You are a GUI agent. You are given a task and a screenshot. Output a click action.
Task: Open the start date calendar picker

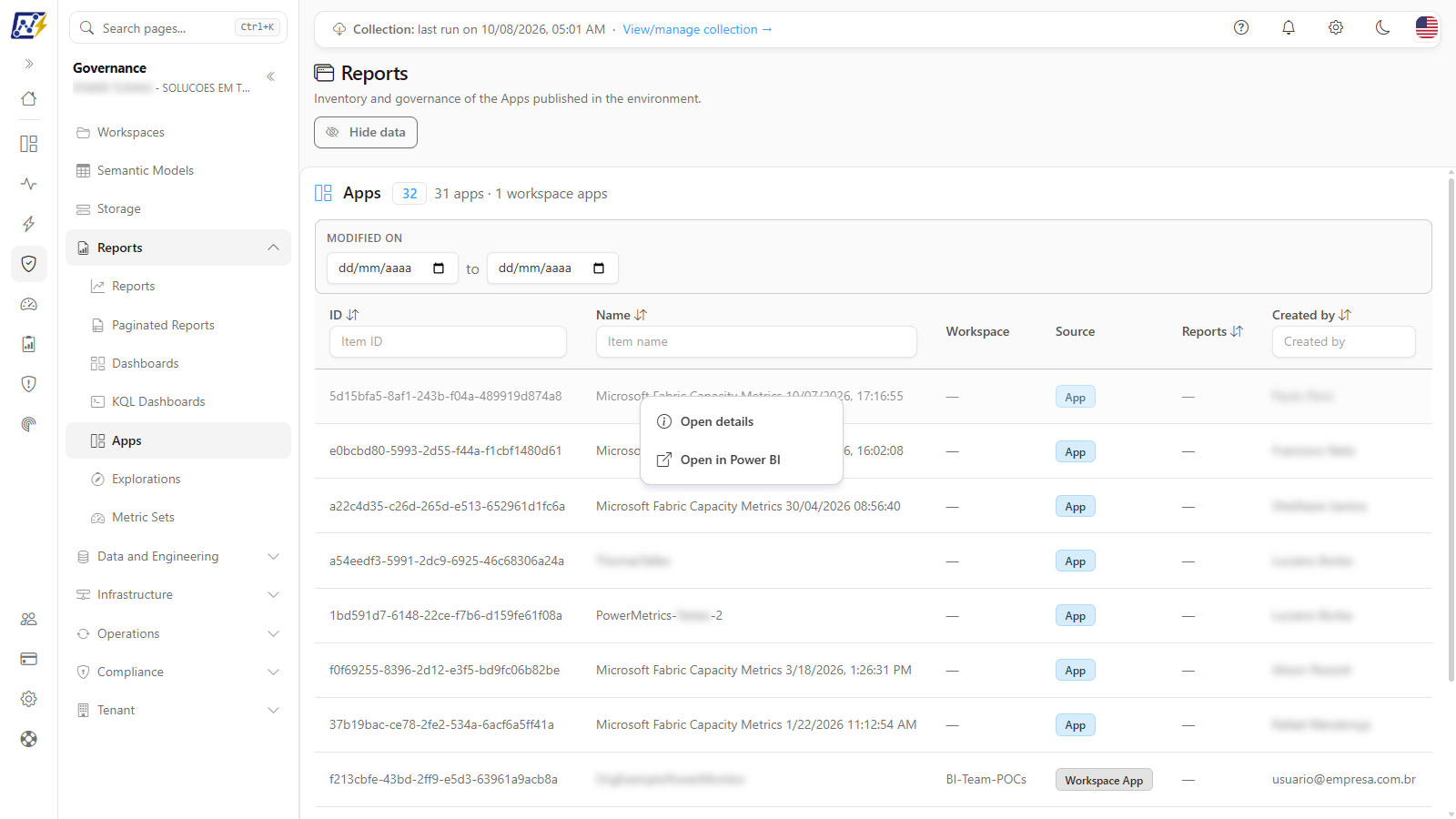point(439,268)
